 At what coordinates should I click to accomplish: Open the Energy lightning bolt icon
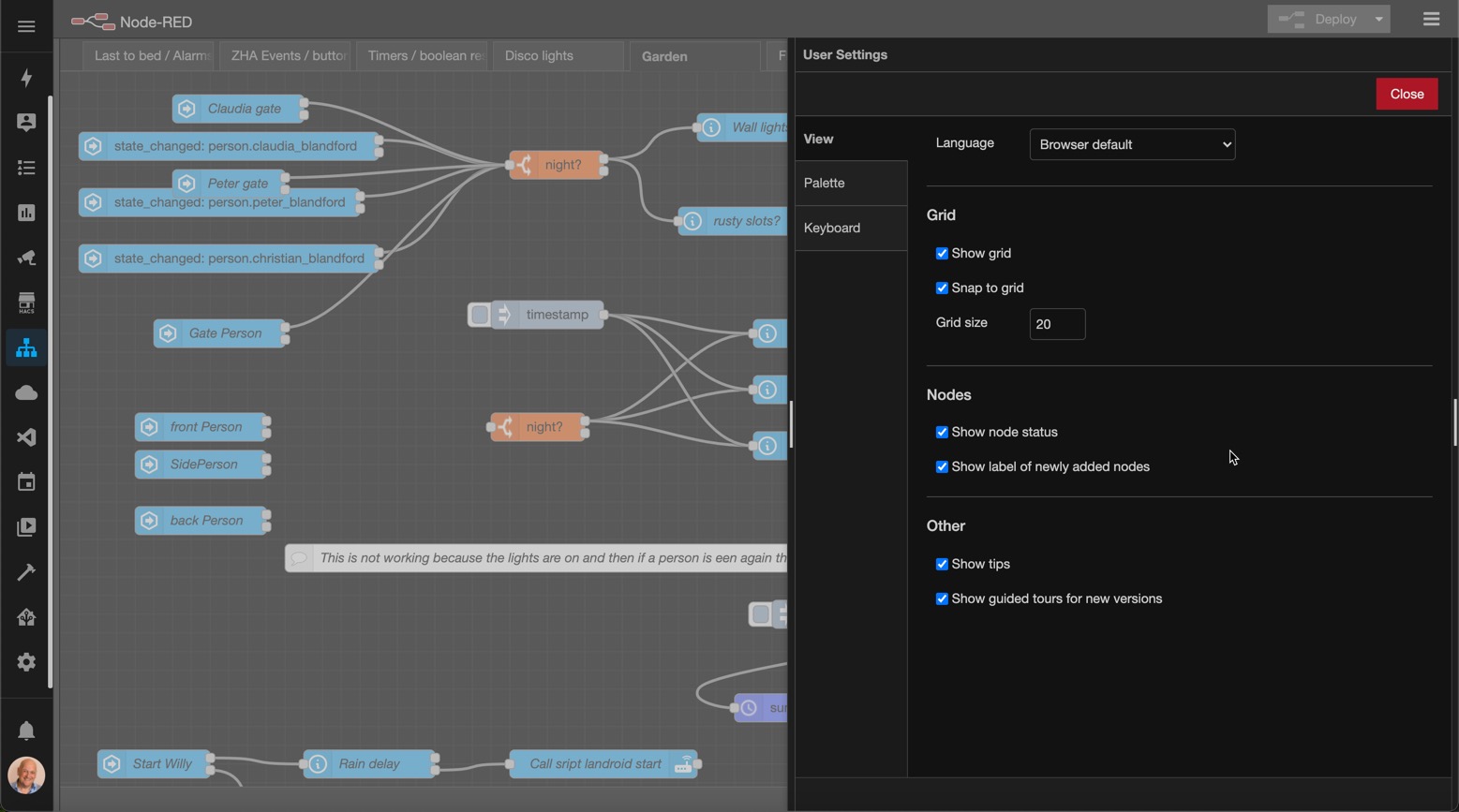pyautogui.click(x=26, y=78)
